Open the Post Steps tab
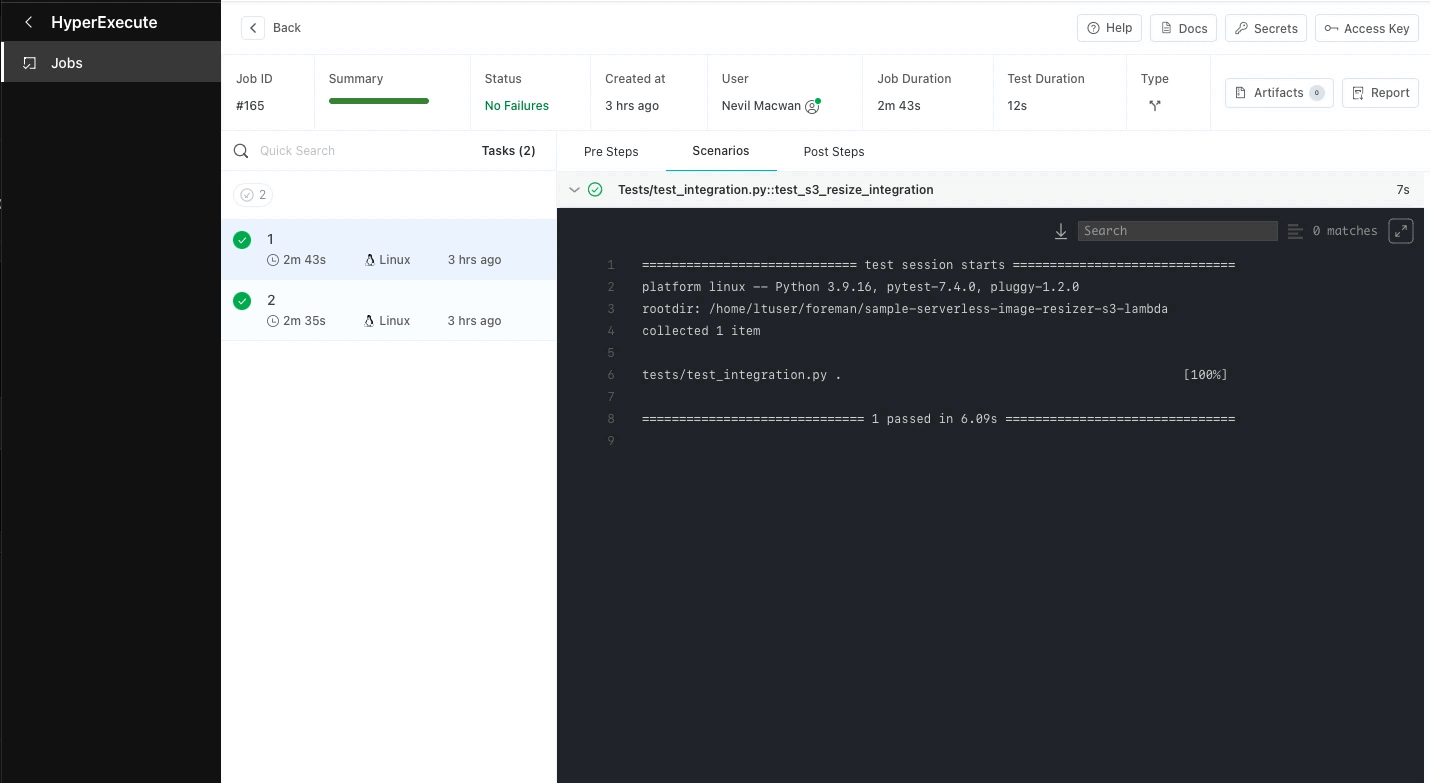The height and width of the screenshot is (783, 1430). 833,151
